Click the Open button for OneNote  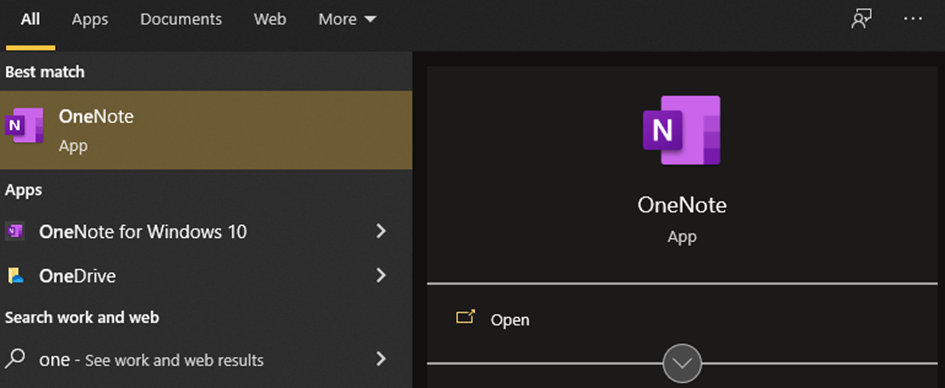click(682, 319)
